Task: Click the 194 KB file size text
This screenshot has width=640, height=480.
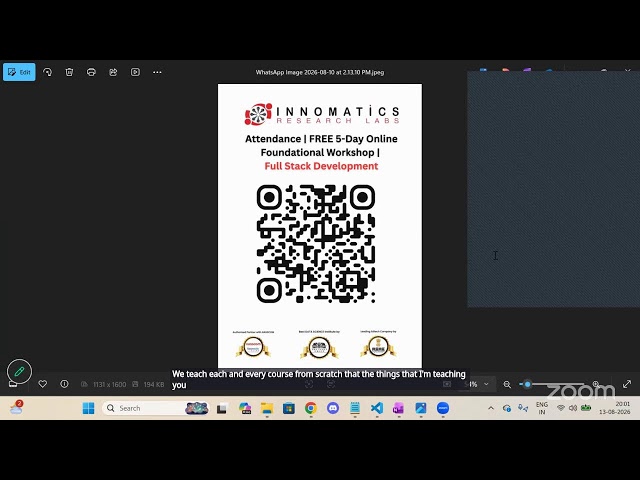Action: tap(154, 384)
